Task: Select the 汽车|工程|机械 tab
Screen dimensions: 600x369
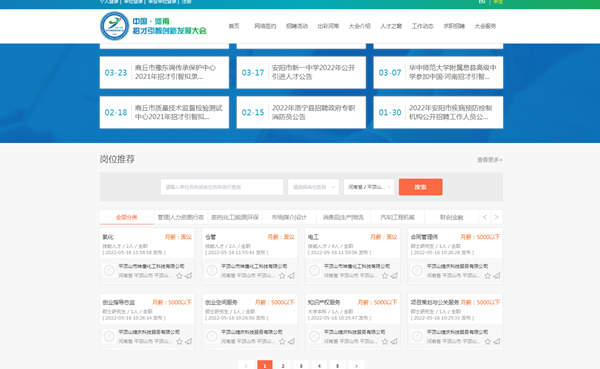Action: coord(397,217)
